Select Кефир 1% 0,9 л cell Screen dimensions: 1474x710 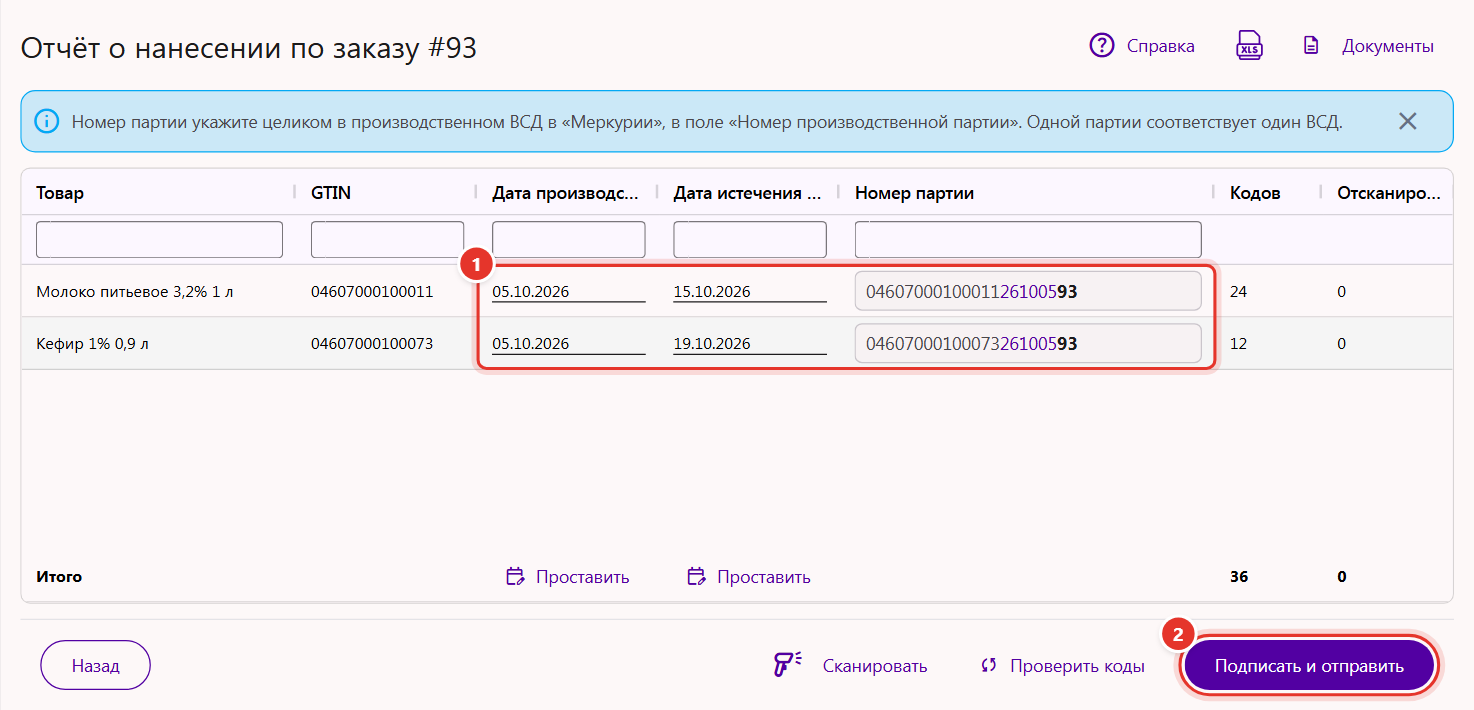click(x=92, y=344)
